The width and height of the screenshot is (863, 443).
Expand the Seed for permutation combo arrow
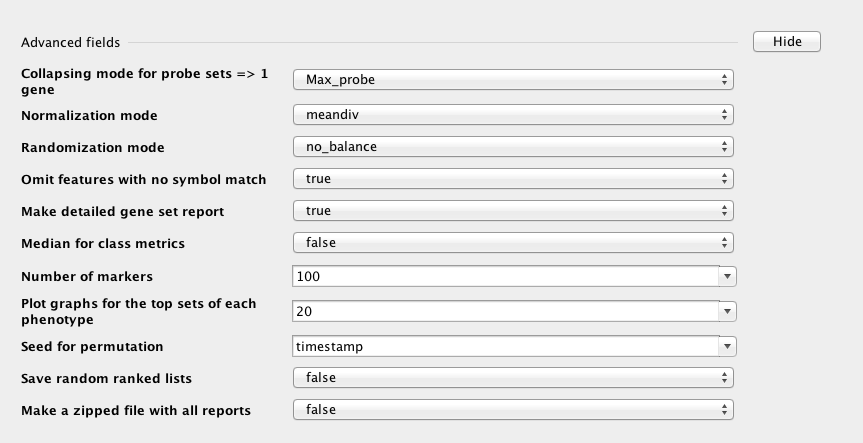(x=728, y=346)
